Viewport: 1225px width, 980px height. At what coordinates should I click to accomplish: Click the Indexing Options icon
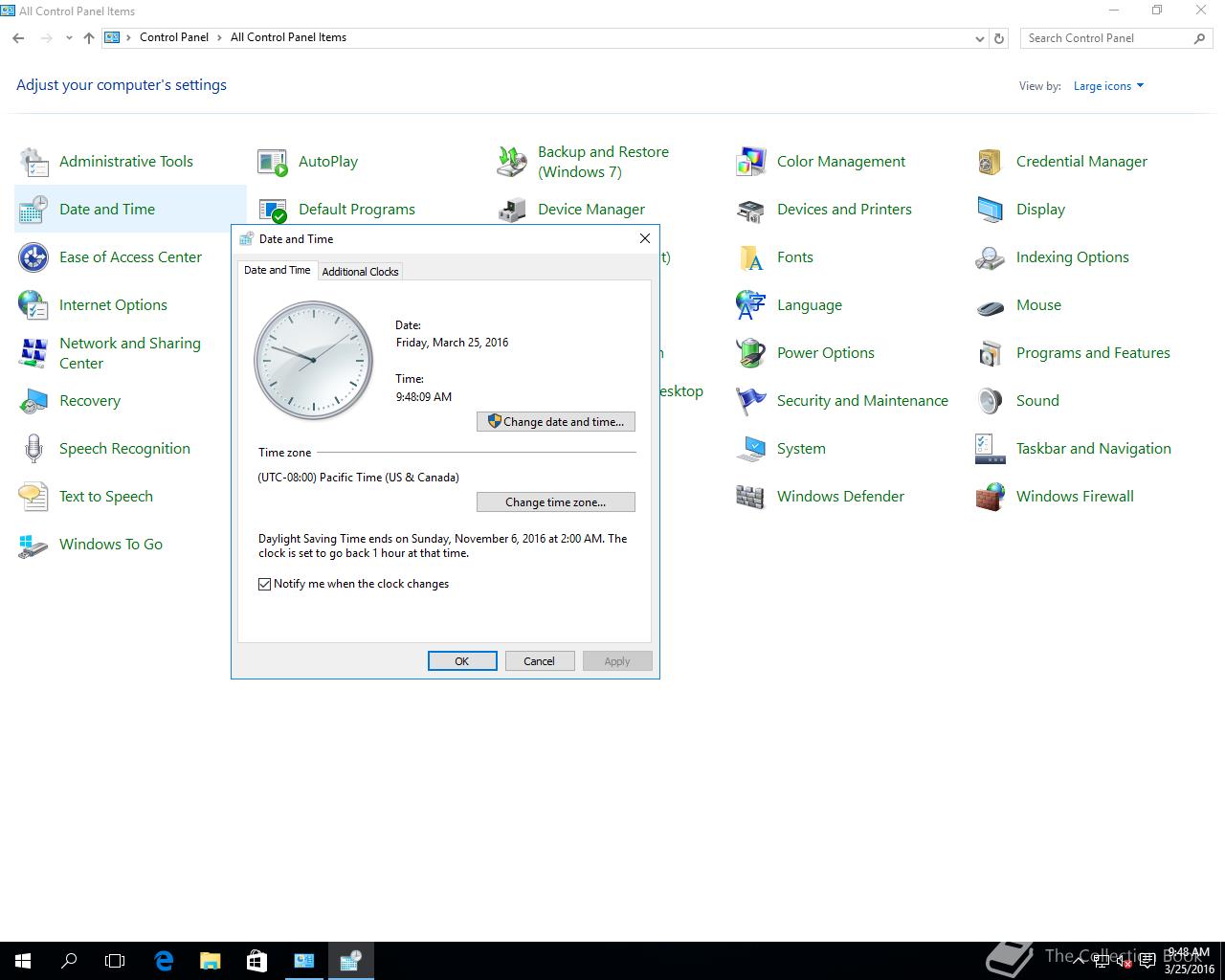[x=991, y=257]
